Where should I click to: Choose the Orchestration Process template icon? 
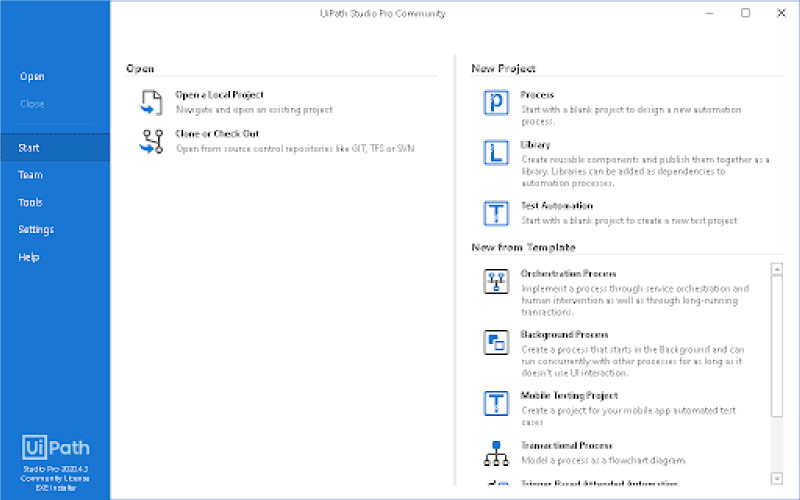click(x=496, y=281)
